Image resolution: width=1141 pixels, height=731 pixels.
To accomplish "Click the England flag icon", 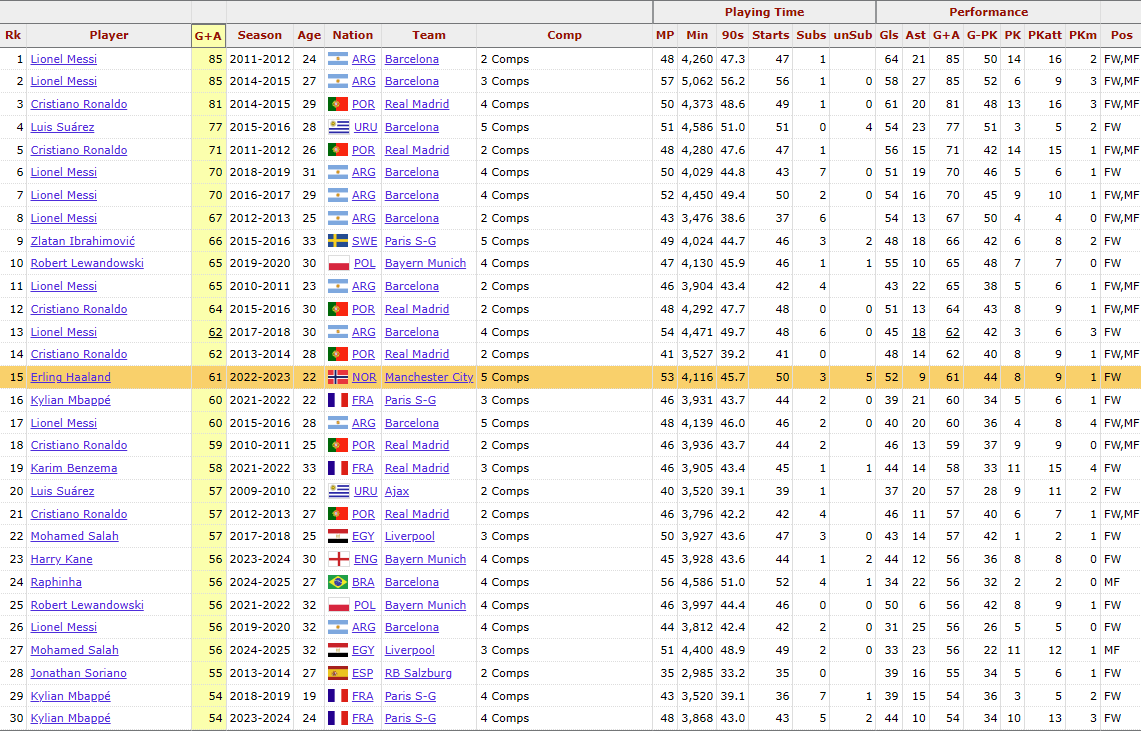I will pyautogui.click(x=338, y=559).
